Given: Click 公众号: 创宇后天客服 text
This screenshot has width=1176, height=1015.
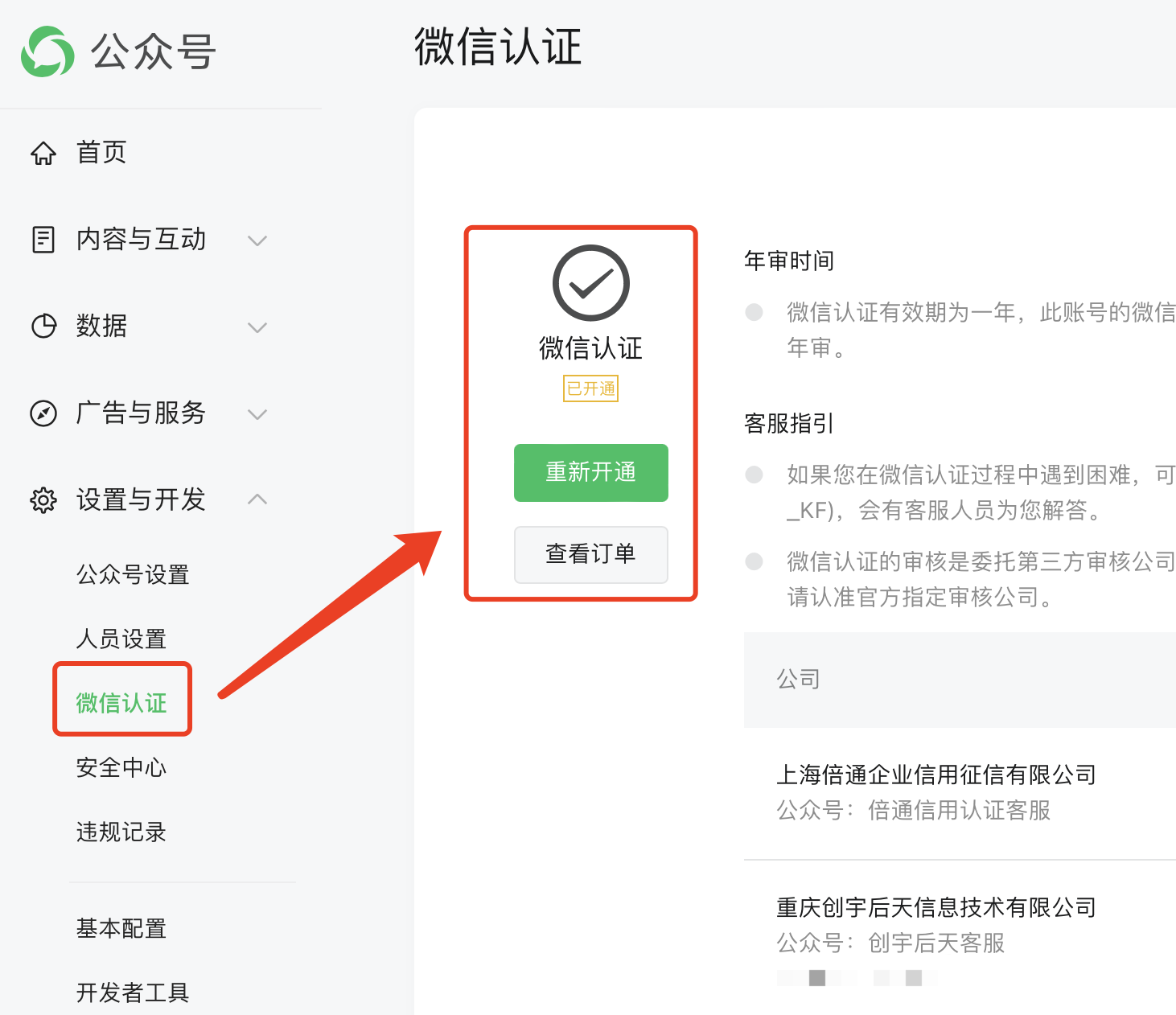Looking at the screenshot, I should pos(891,943).
